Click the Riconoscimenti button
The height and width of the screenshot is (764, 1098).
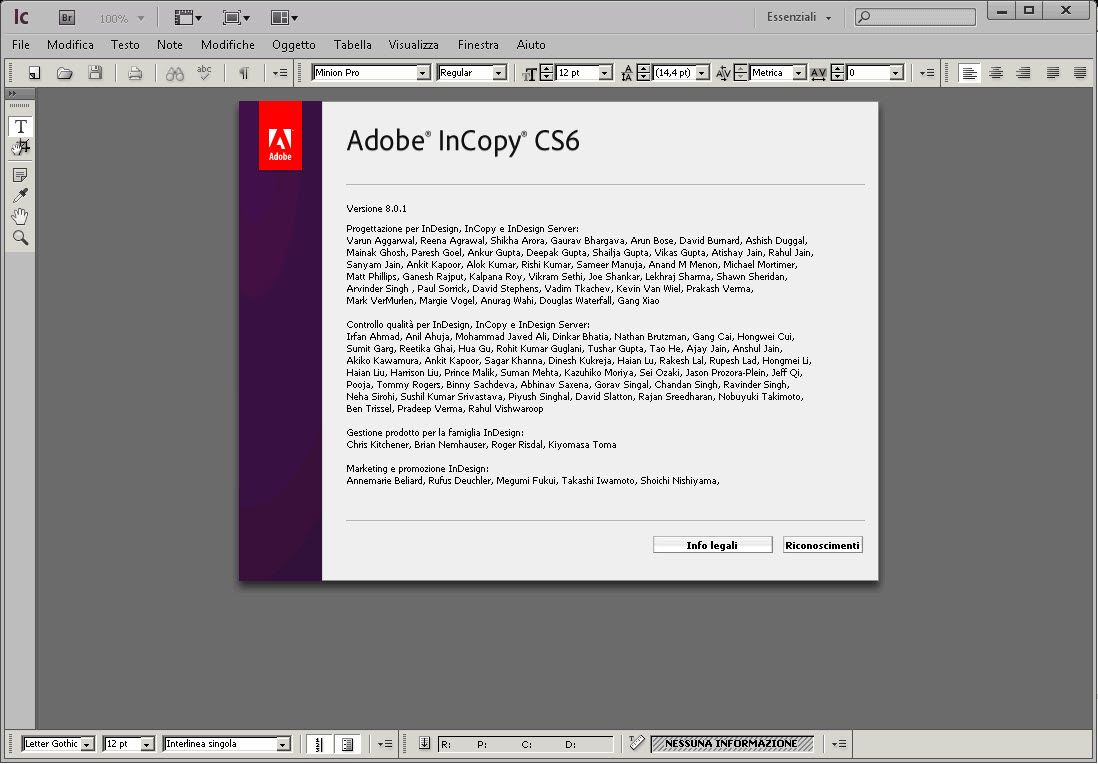[x=822, y=545]
